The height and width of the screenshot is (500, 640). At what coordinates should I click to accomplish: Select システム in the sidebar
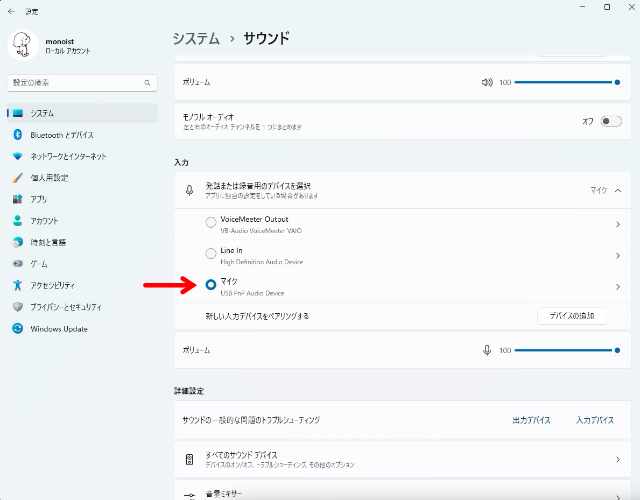tap(82, 113)
